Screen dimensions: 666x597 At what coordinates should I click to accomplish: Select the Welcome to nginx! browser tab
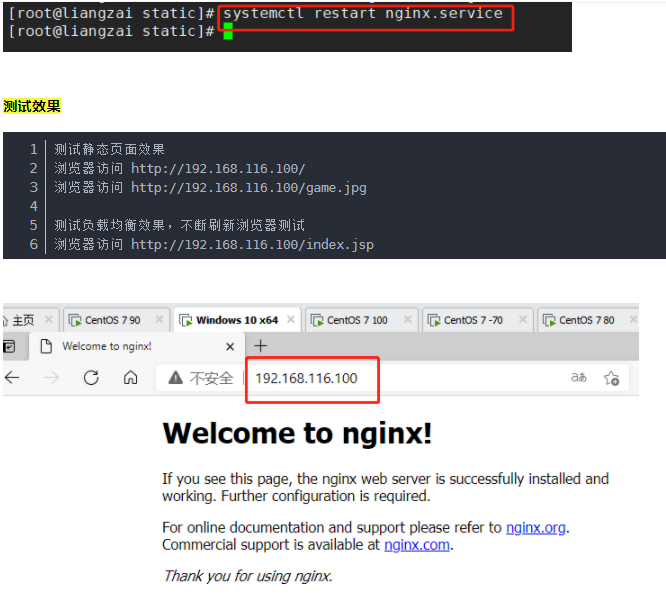coord(136,346)
